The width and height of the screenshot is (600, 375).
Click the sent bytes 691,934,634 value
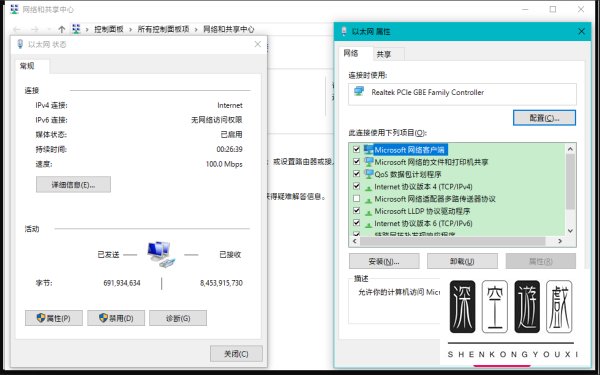point(122,283)
